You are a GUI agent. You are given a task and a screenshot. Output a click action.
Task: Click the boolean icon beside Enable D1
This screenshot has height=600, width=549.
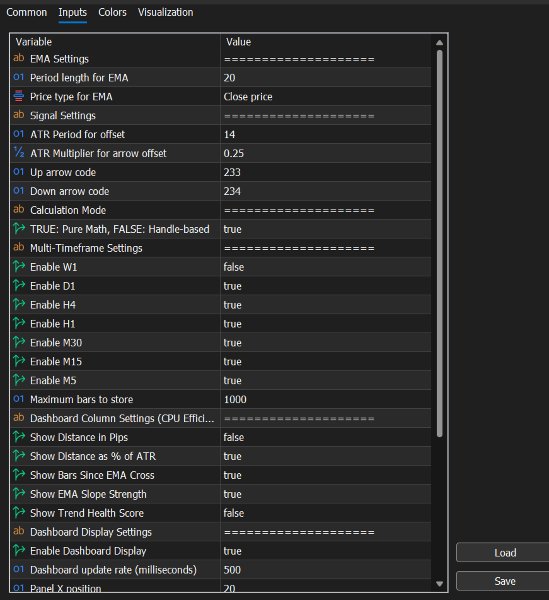click(18, 285)
